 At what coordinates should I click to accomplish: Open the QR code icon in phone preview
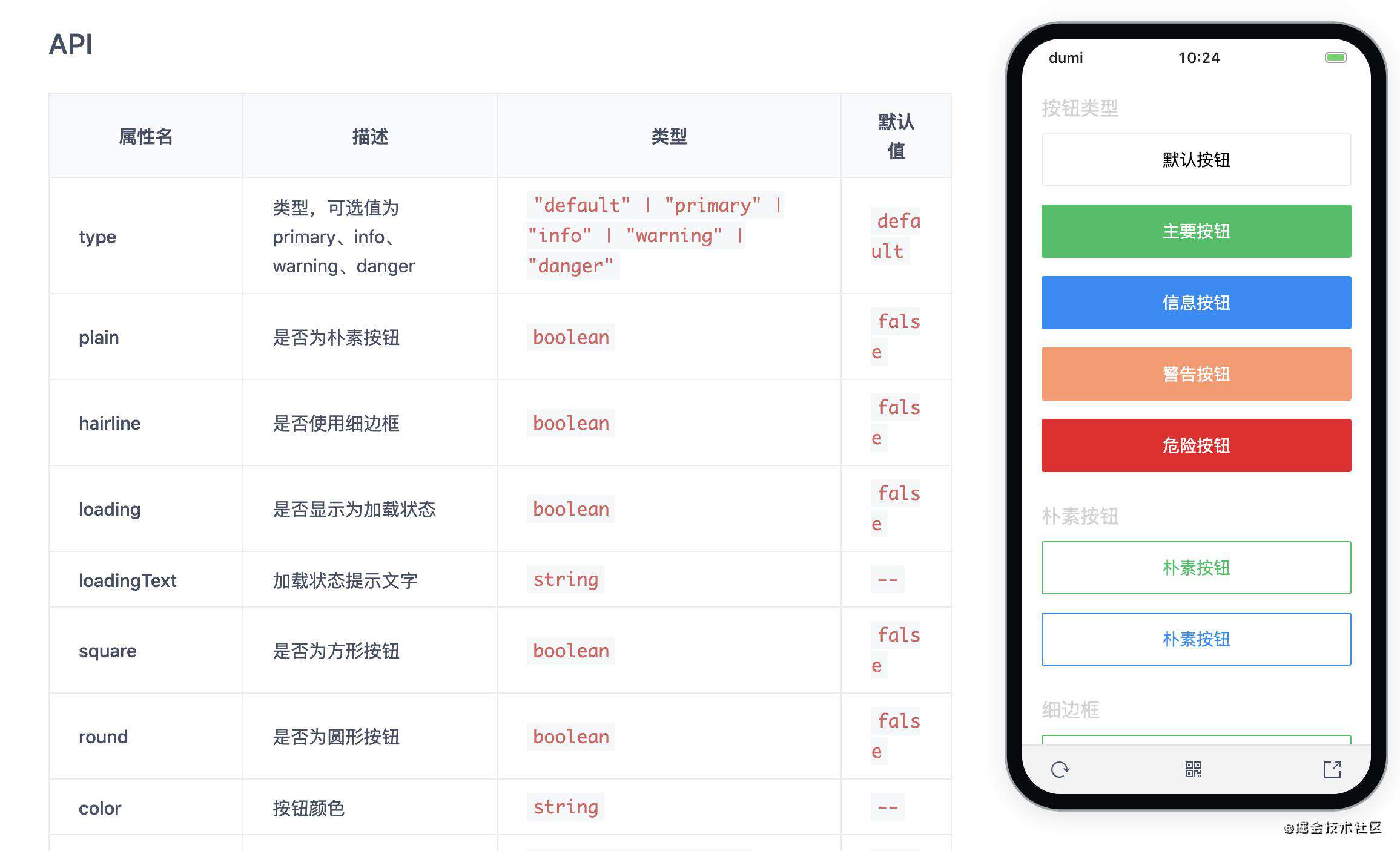tap(1194, 769)
